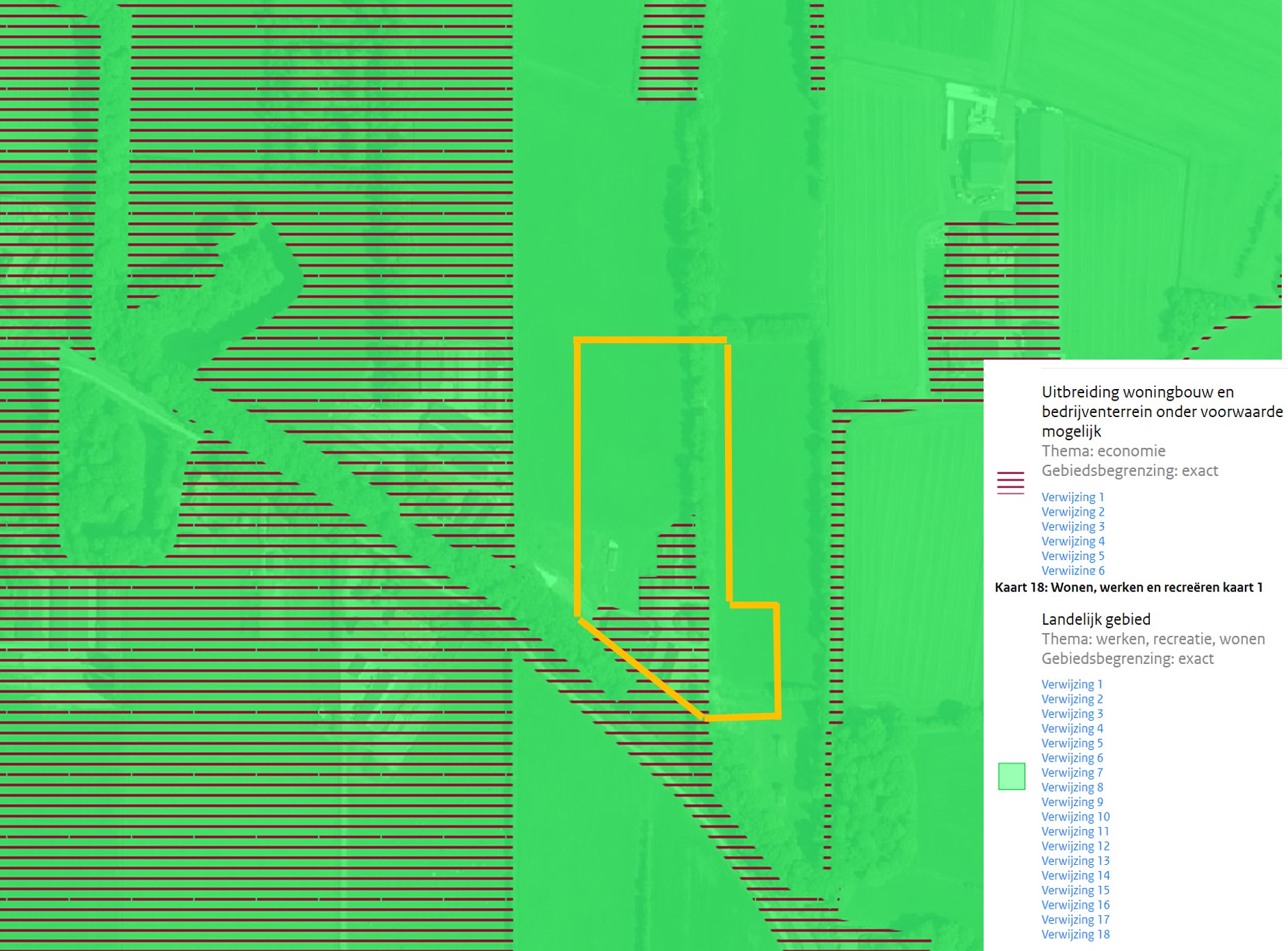Follow the Verwijzing 7 link
The width and height of the screenshot is (1288, 951).
pyautogui.click(x=1072, y=773)
